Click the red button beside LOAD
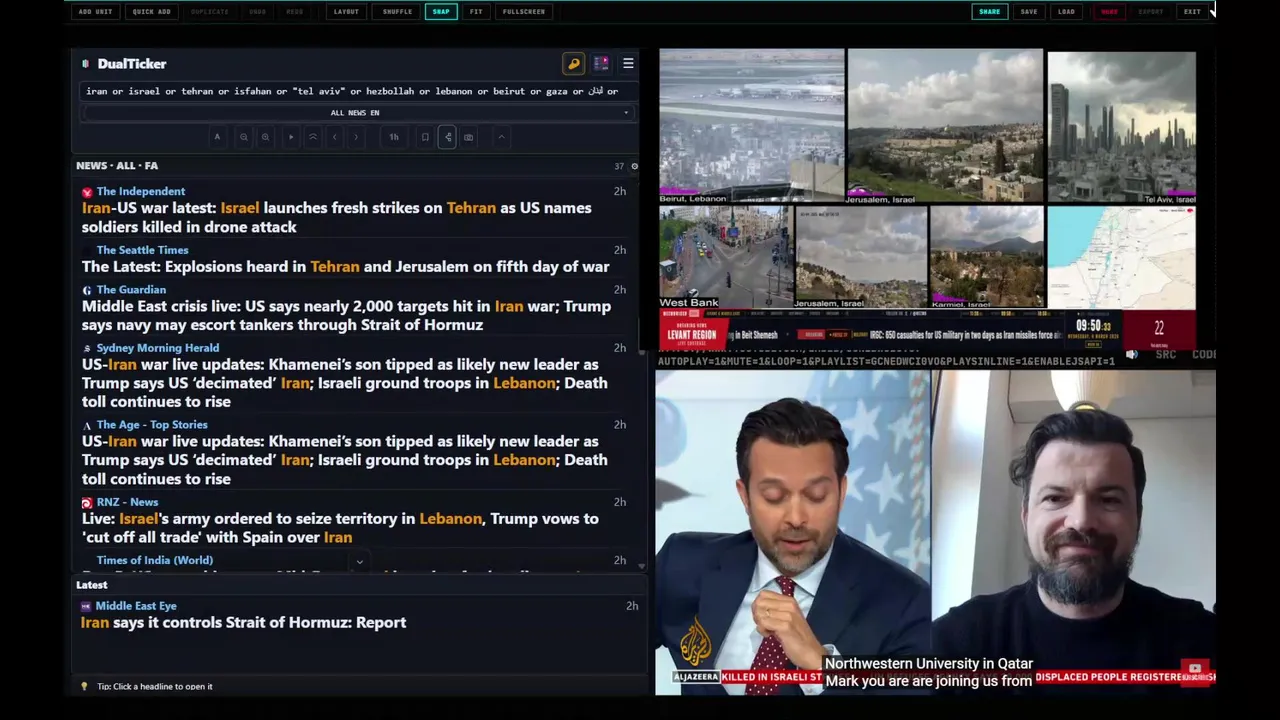 click(x=1109, y=12)
